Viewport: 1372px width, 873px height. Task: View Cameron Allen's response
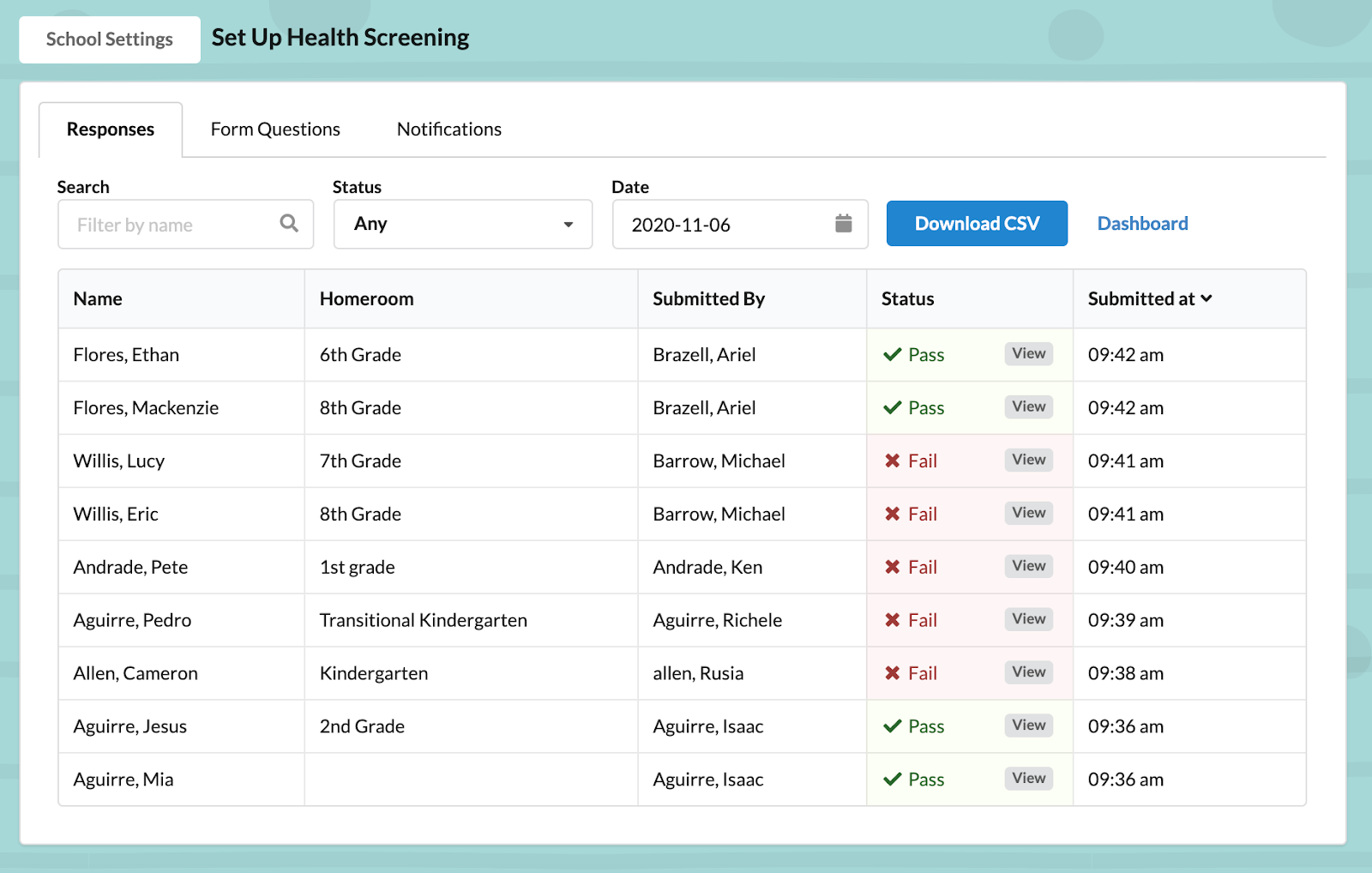1029,672
